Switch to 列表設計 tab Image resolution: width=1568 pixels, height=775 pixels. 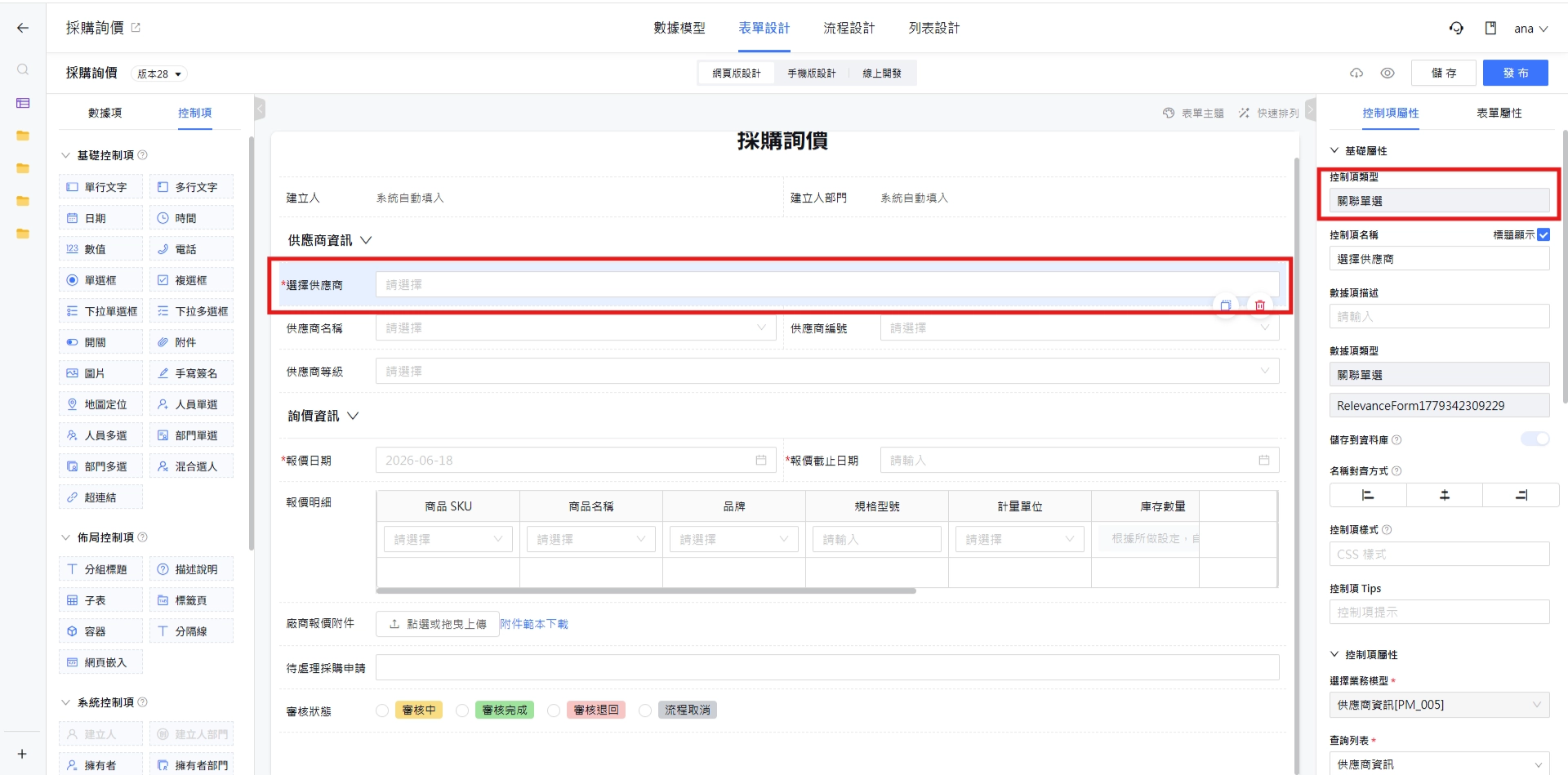pos(934,28)
